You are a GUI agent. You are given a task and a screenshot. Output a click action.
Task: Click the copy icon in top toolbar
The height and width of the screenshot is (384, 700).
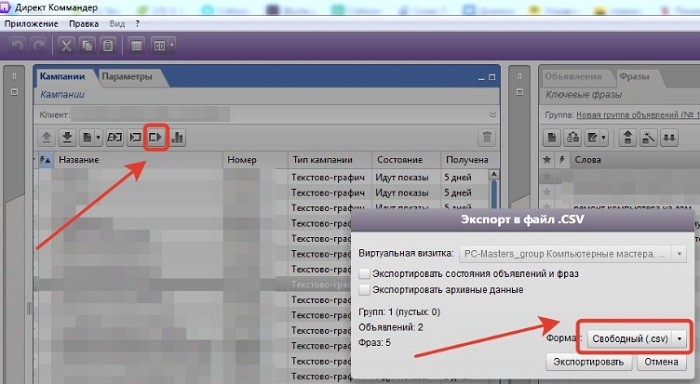click(x=87, y=45)
